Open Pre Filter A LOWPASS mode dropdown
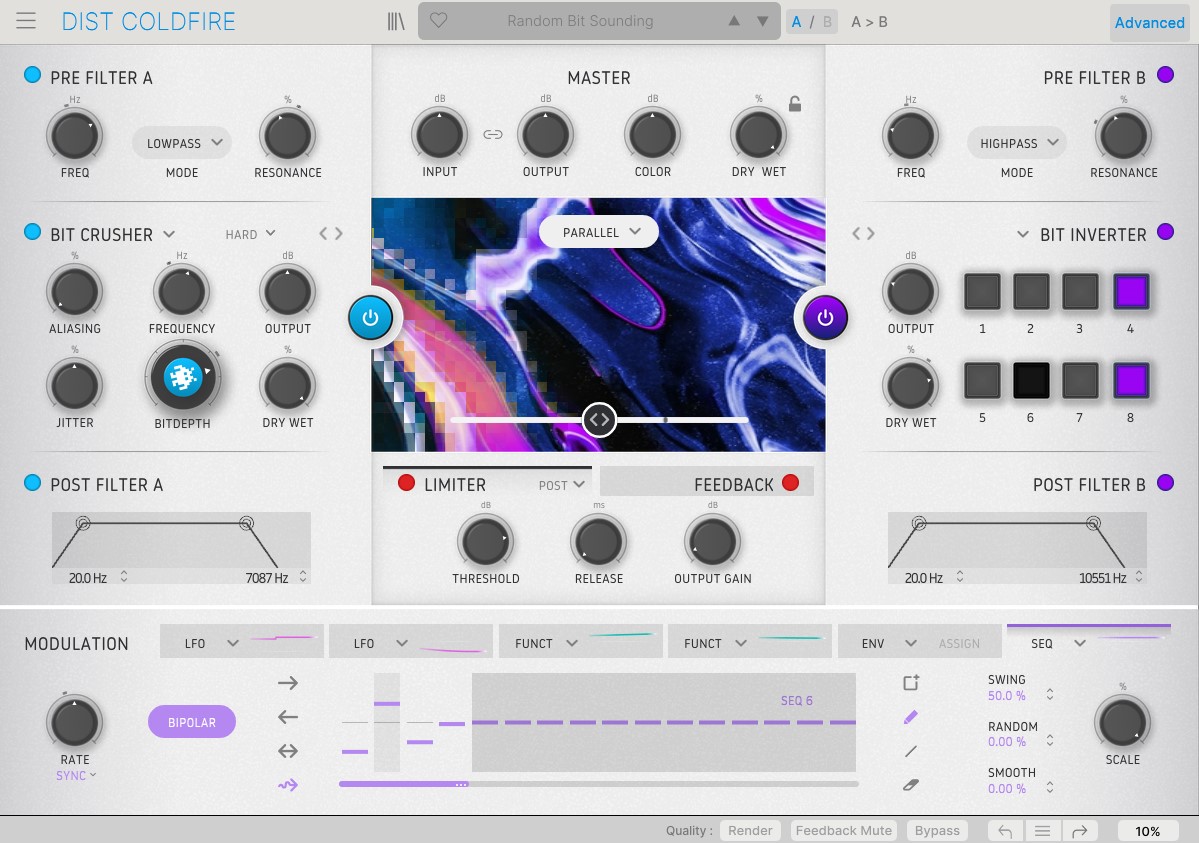This screenshot has width=1199, height=843. [x=182, y=143]
